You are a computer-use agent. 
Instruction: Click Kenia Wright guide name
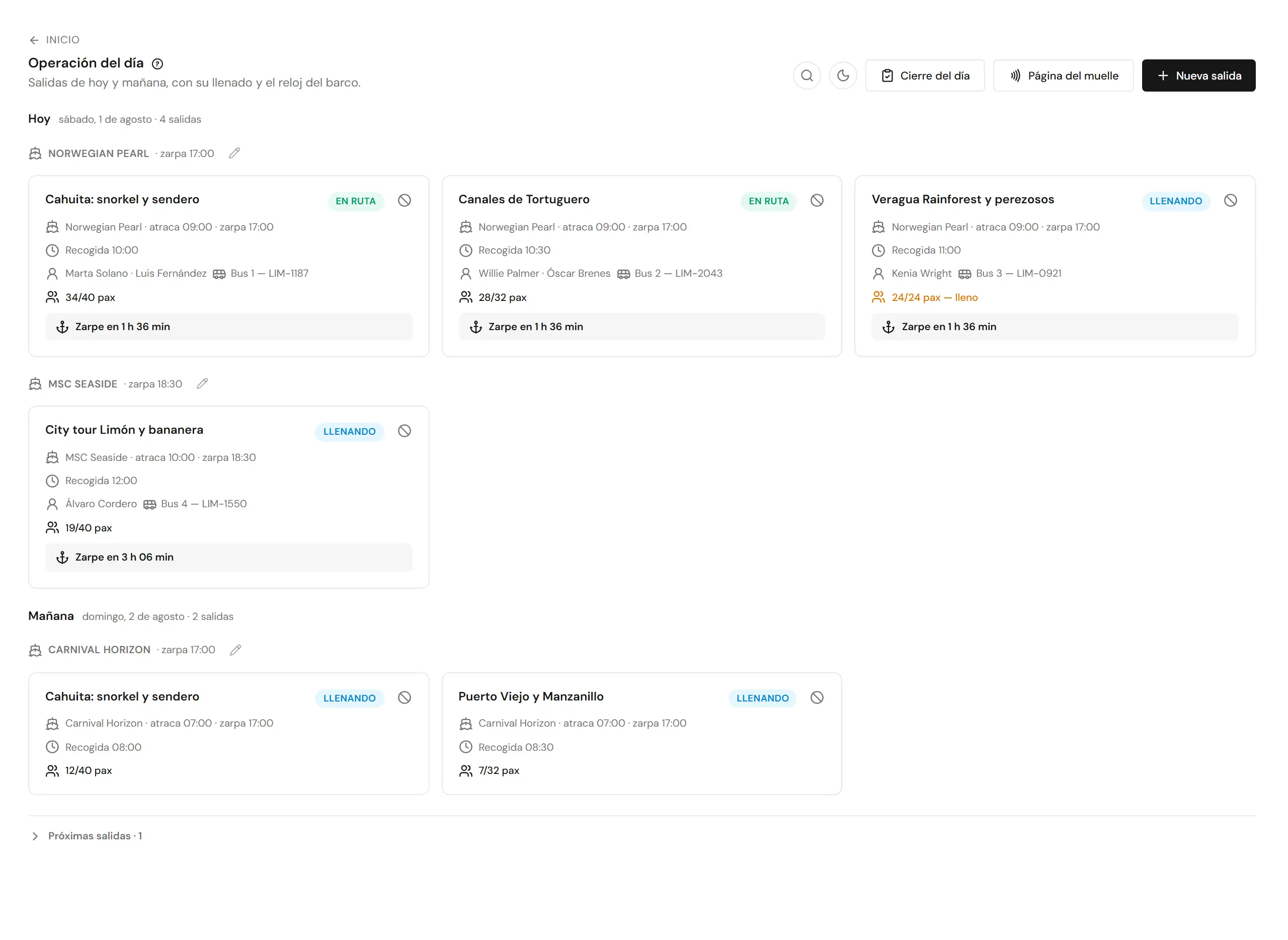[x=921, y=274]
